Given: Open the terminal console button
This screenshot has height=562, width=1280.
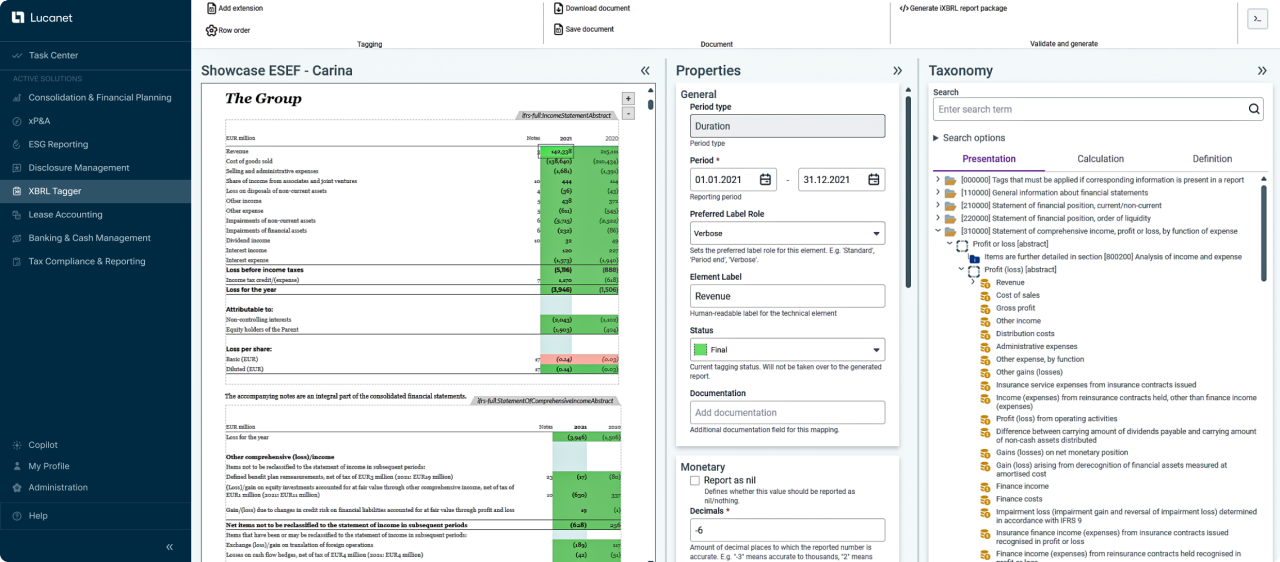Looking at the screenshot, I should tap(1257, 19).
